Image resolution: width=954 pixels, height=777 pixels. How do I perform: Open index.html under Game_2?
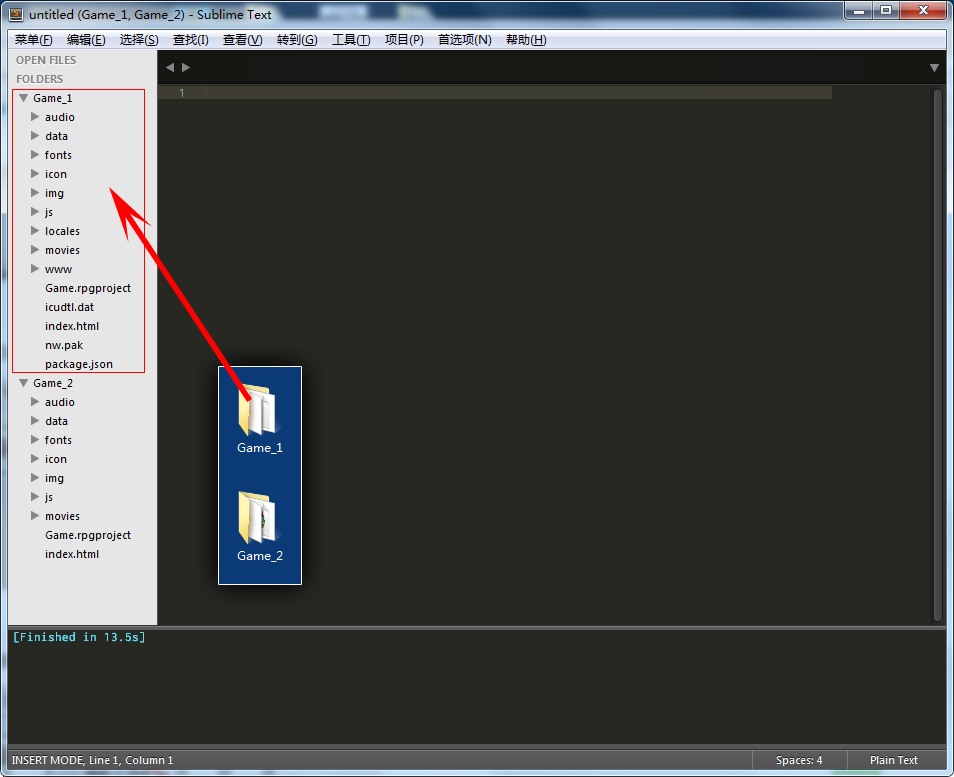click(x=72, y=554)
